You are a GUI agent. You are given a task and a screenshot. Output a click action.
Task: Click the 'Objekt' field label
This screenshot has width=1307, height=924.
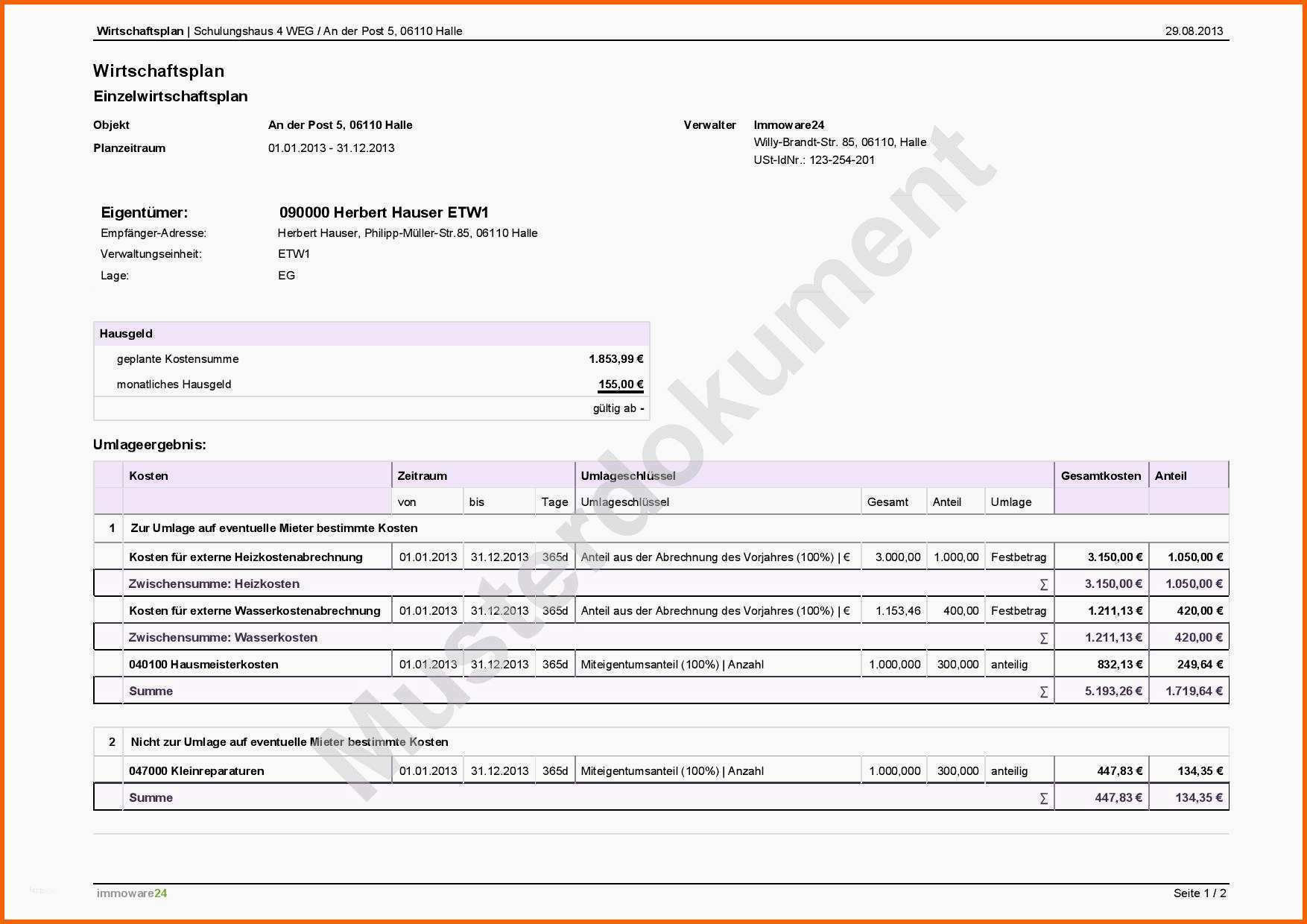pos(111,125)
